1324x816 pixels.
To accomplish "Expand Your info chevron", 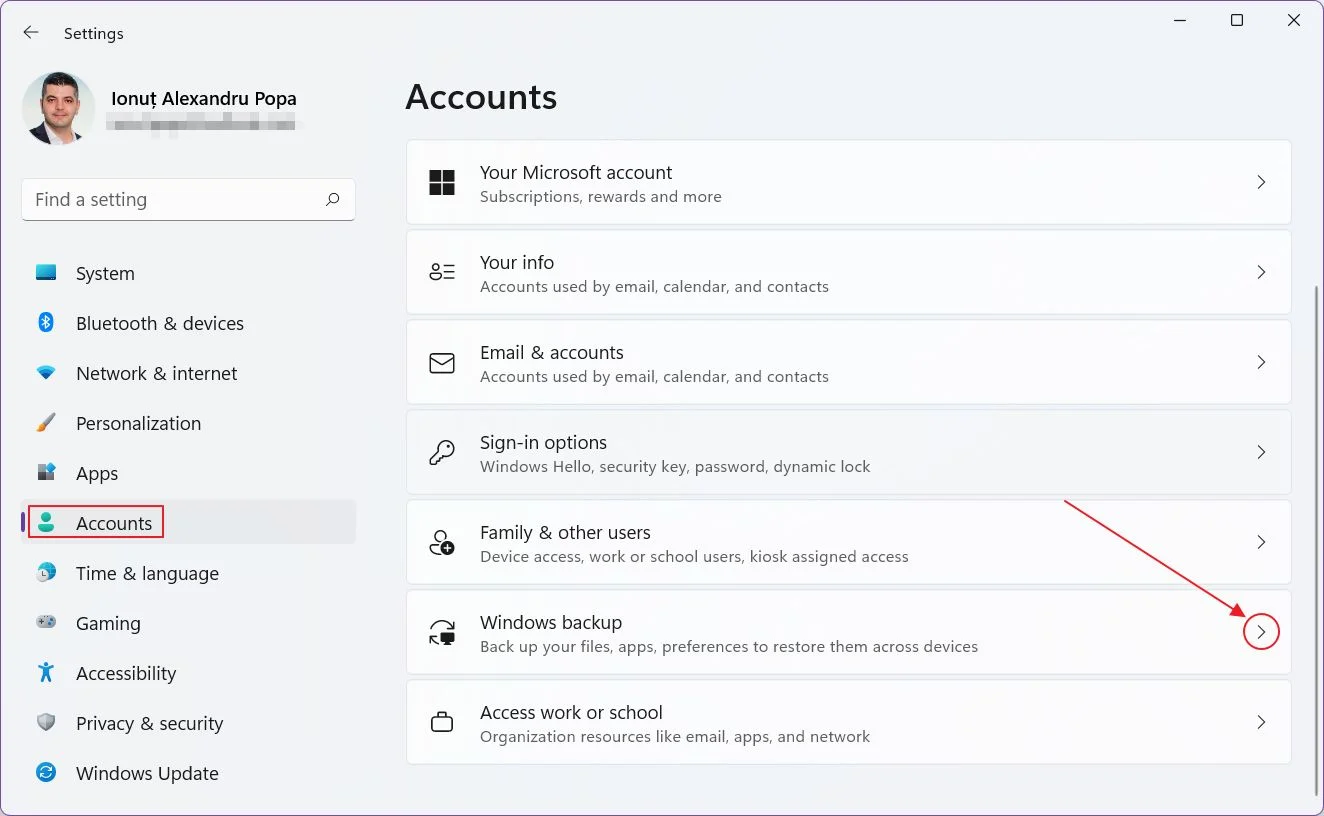I will click(1261, 272).
